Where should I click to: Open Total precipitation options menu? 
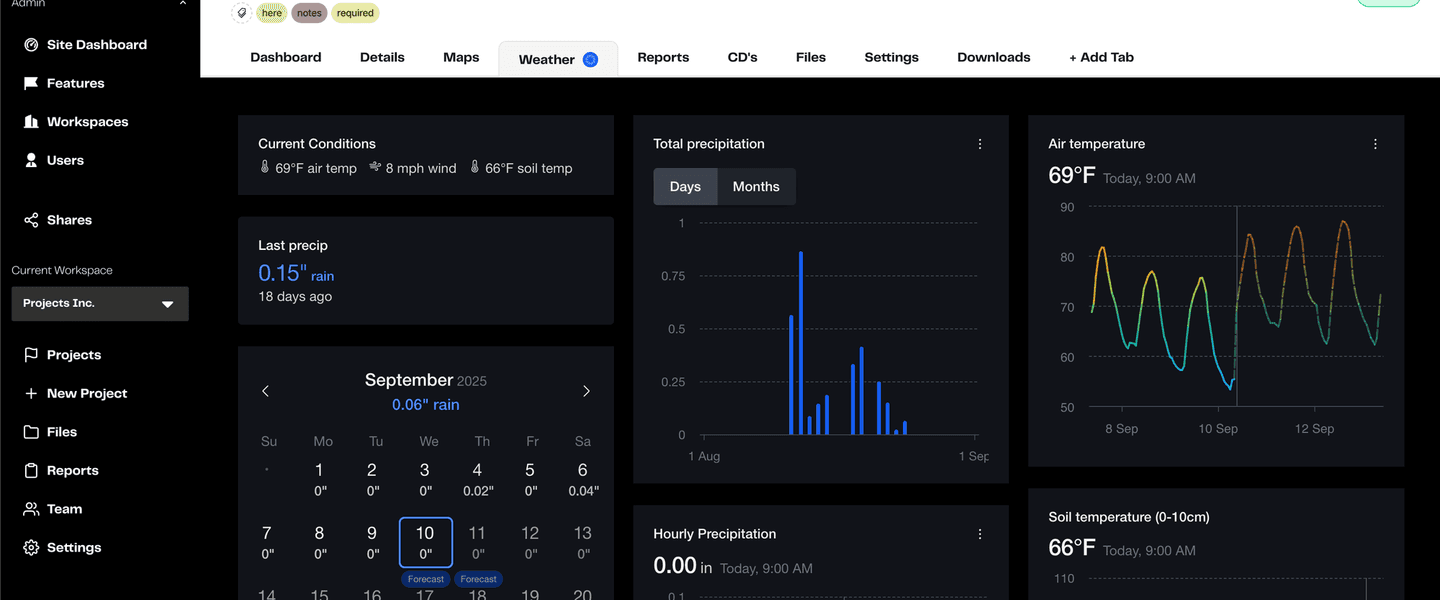click(980, 144)
